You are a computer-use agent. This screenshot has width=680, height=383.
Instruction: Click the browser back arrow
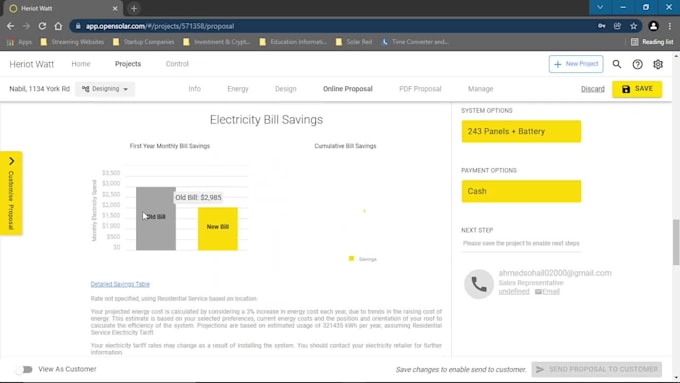pos(10,26)
